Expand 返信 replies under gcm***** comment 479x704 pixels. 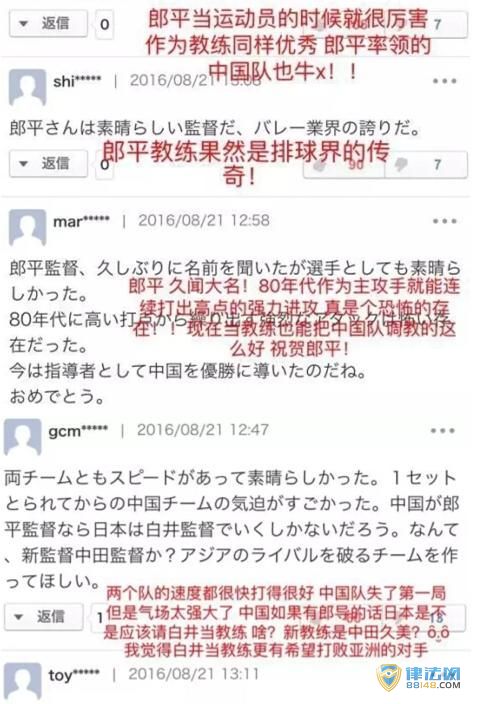click(x=44, y=616)
